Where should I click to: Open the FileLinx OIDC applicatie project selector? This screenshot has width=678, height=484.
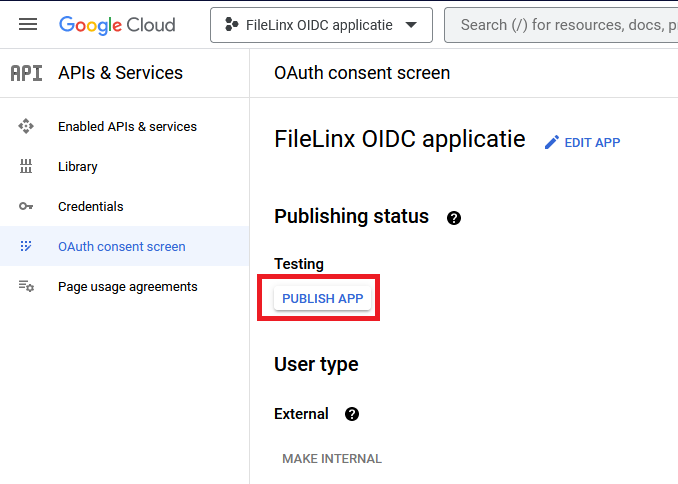[x=321, y=25]
